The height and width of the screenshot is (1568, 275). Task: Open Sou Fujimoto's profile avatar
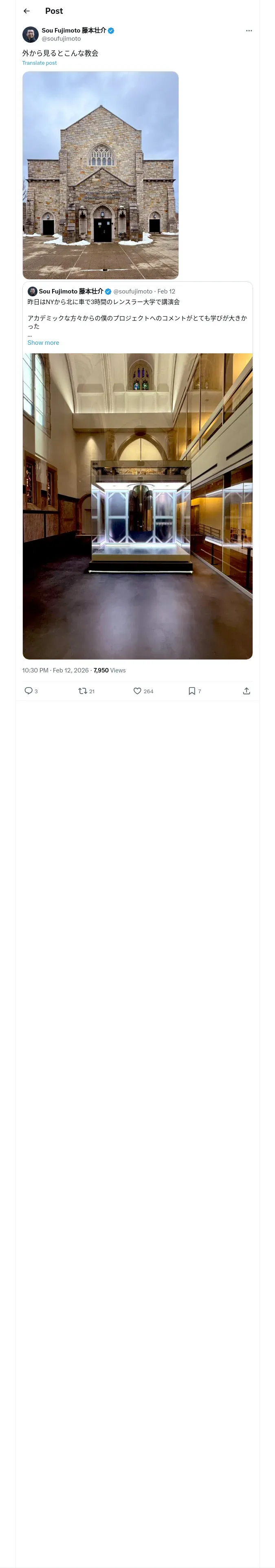(x=31, y=34)
